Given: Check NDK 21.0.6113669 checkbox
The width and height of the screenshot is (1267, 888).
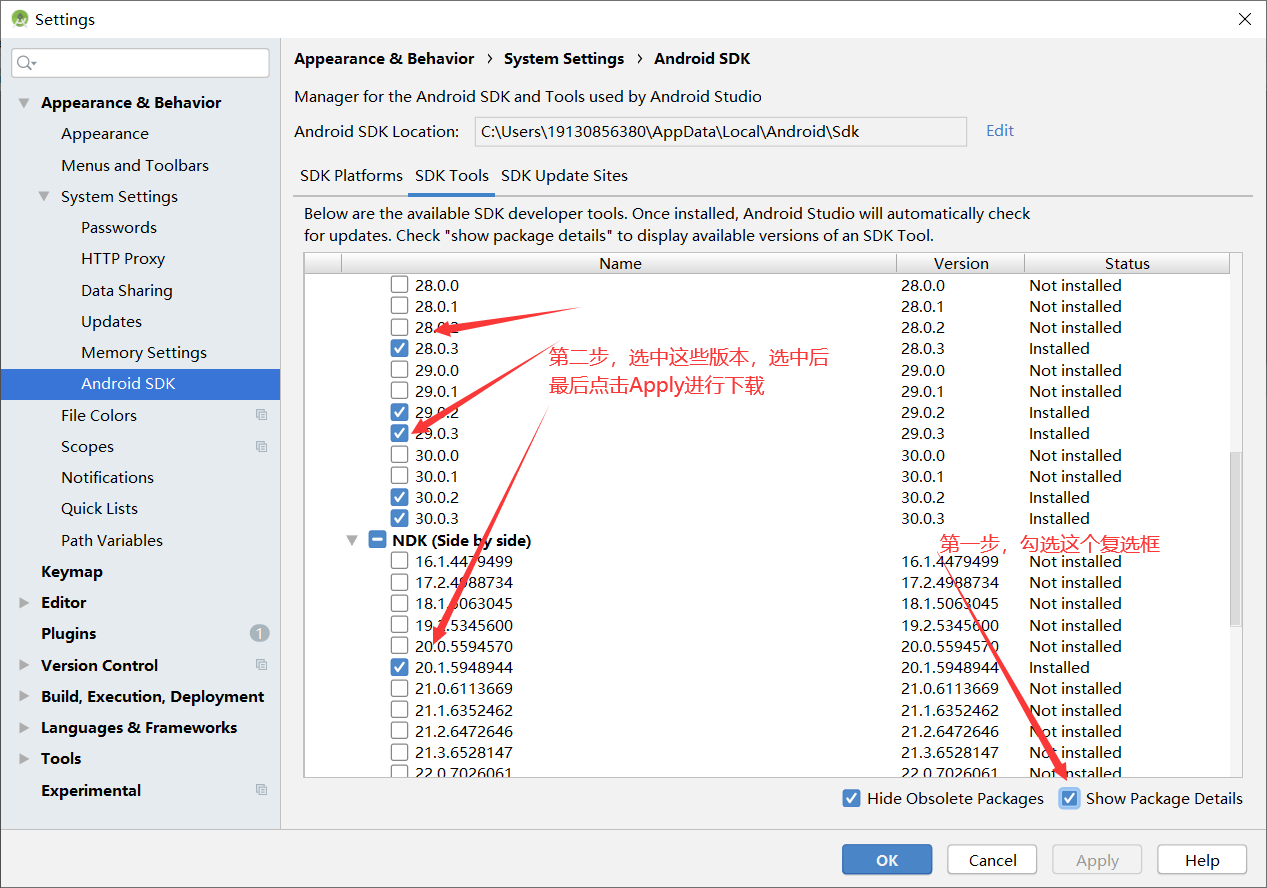Looking at the screenshot, I should [399, 688].
